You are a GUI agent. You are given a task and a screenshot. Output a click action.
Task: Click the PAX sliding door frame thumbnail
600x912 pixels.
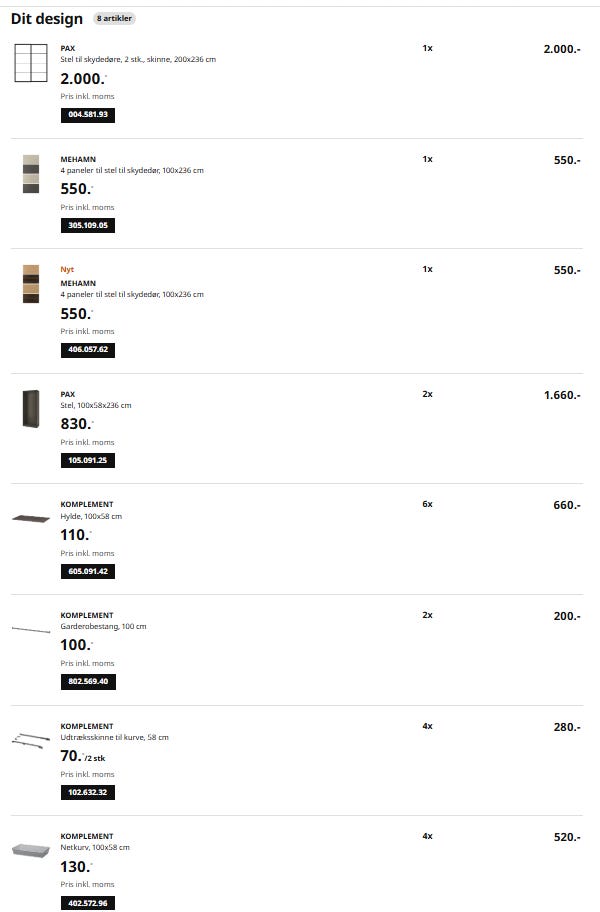tap(31, 63)
